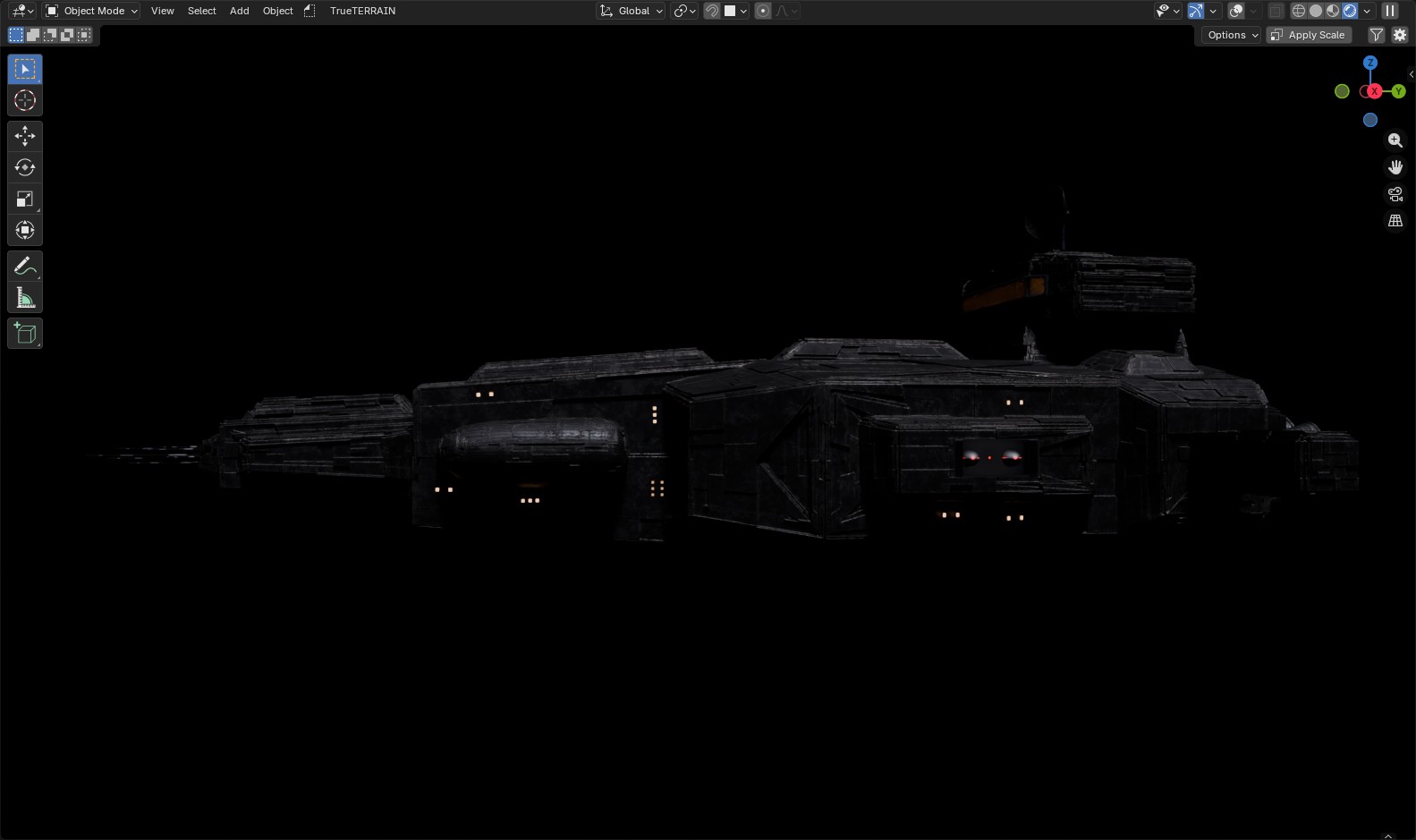Open the proportional falloff dropdown
The height and width of the screenshot is (840, 1416).
click(x=786, y=11)
